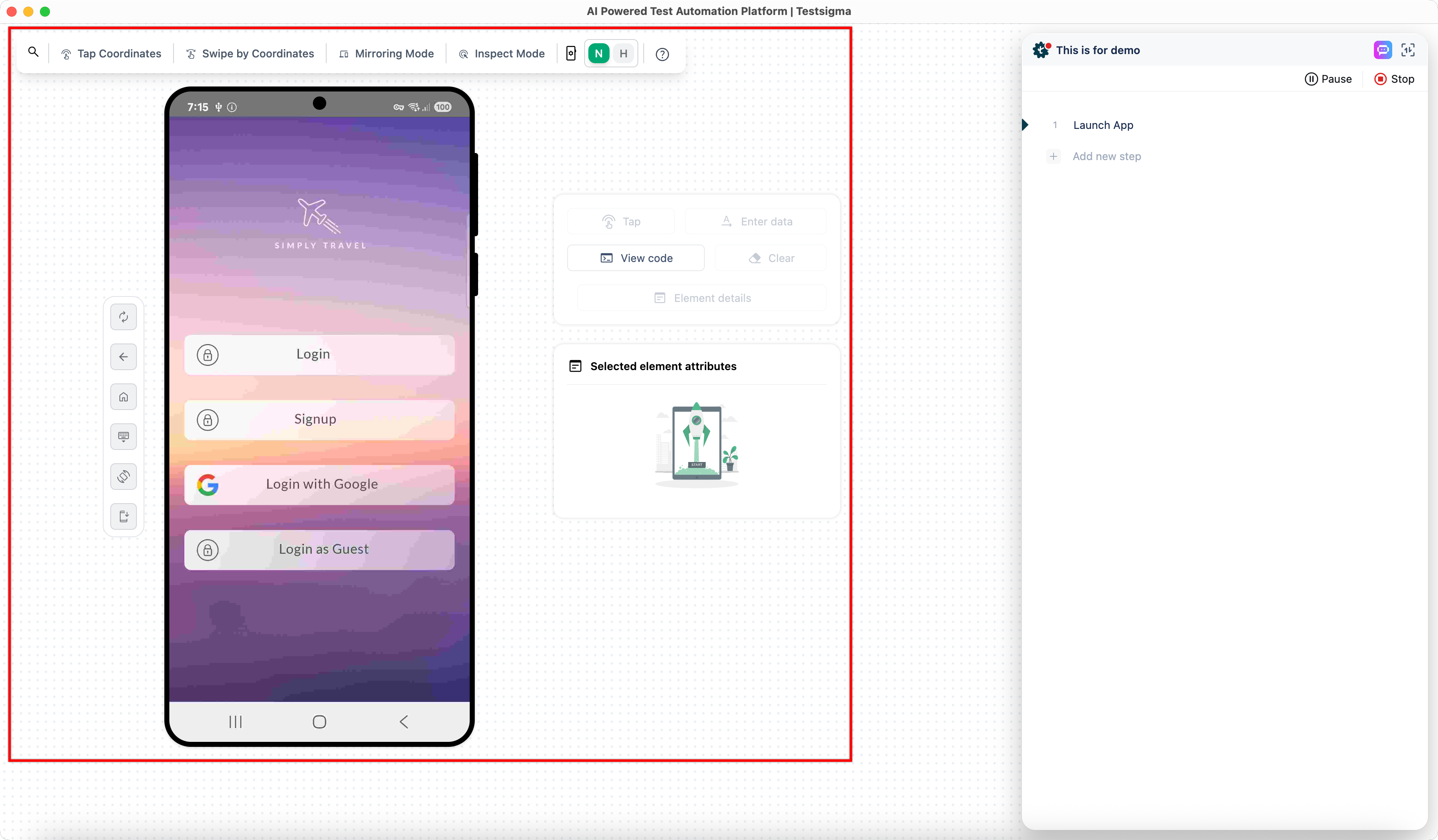
Task: Expand the Launch App step details
Action: point(1024,125)
